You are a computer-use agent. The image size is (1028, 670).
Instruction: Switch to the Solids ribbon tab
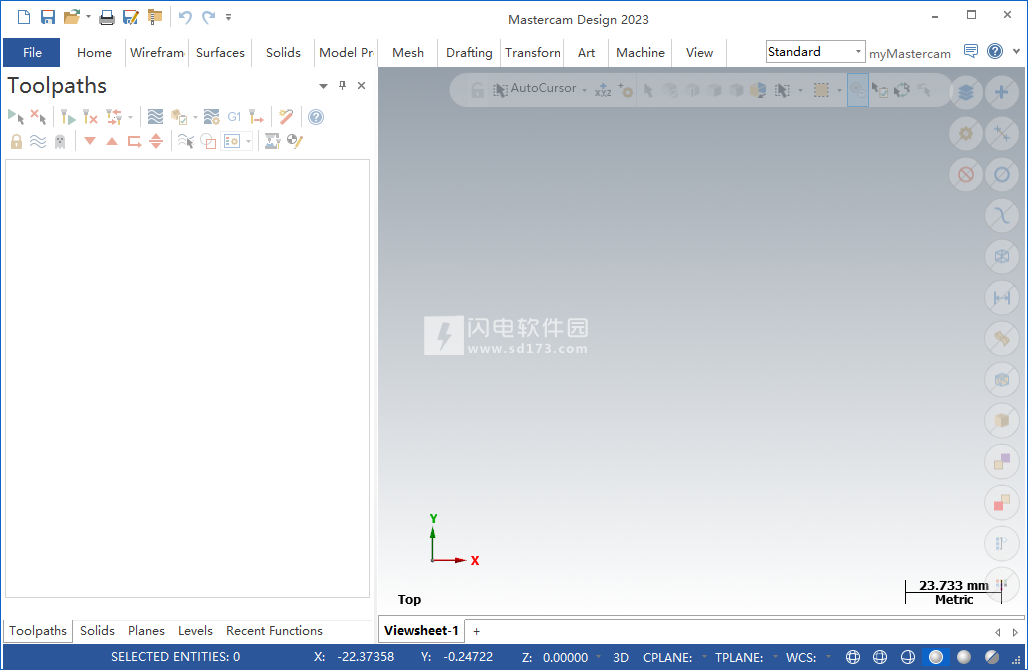(283, 52)
